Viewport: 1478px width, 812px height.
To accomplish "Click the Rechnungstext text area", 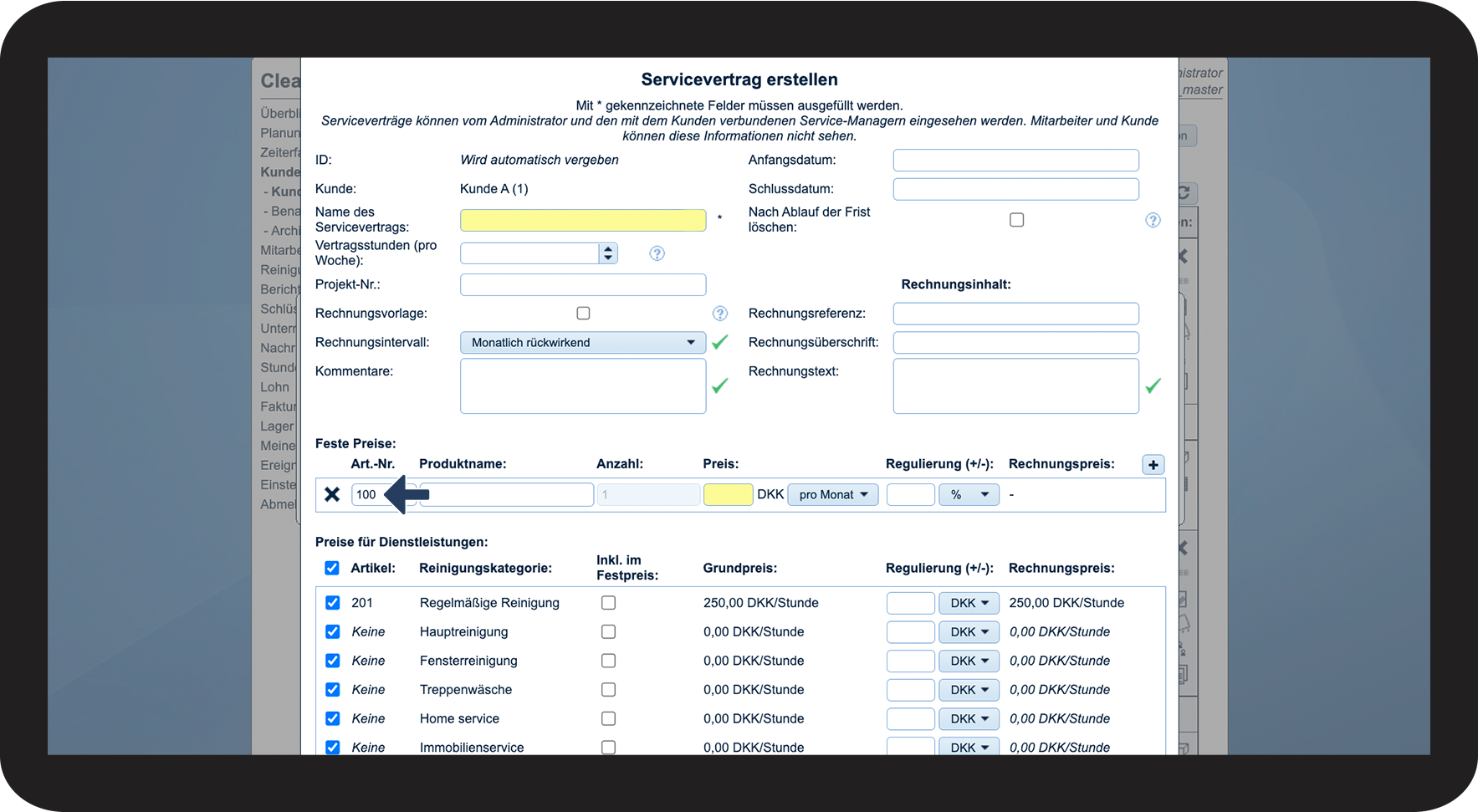I will tap(1015, 386).
